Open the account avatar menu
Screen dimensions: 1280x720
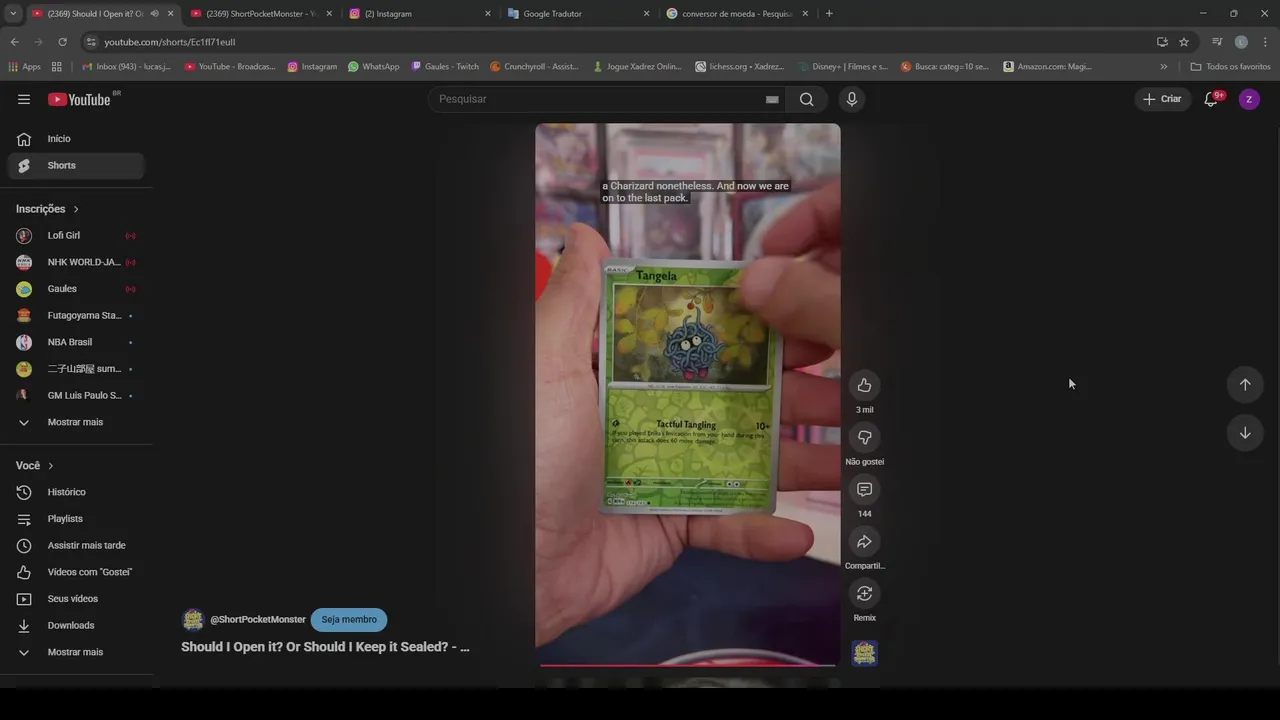pos(1249,99)
